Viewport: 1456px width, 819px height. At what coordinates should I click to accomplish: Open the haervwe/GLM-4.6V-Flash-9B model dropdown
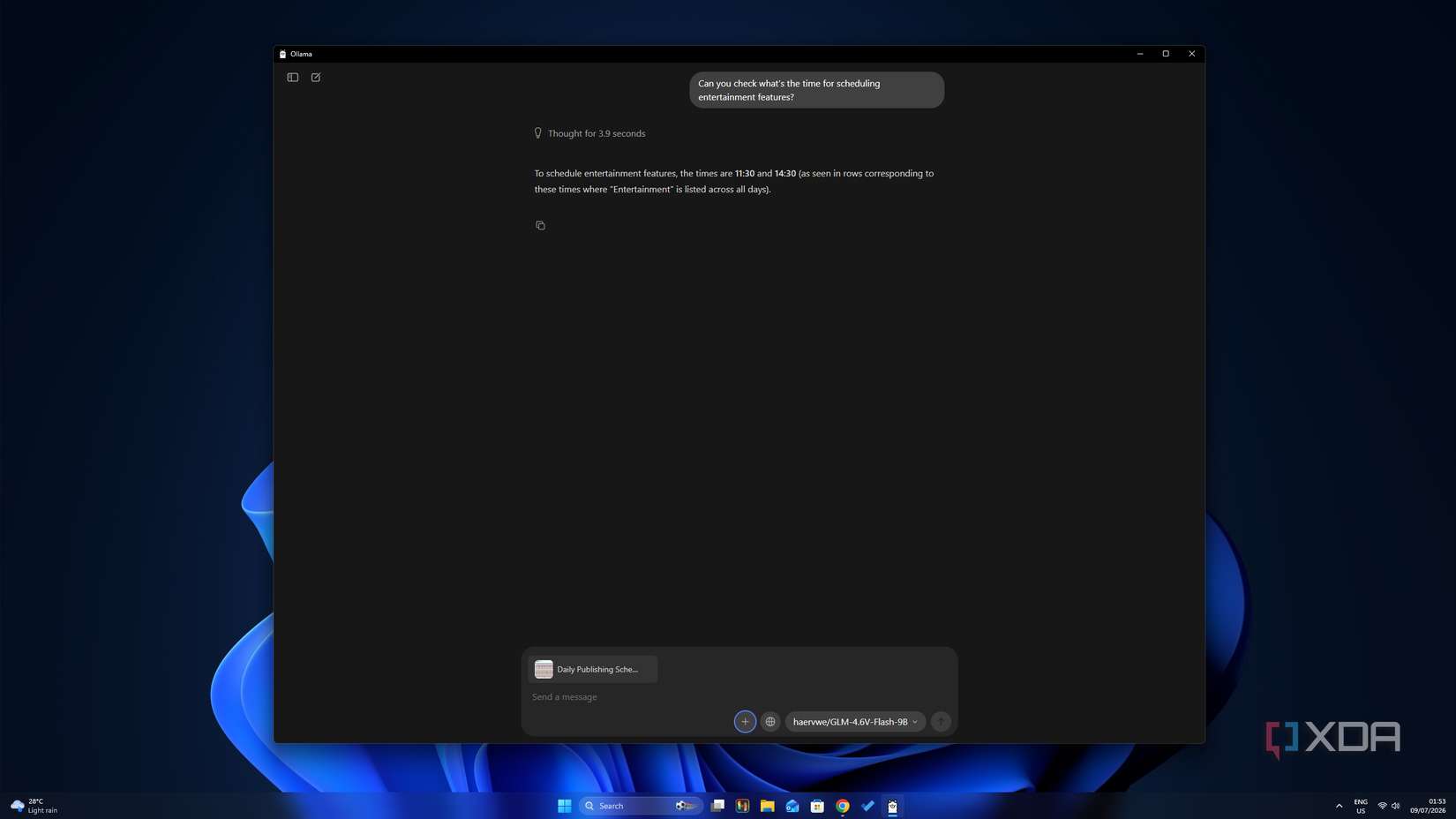(855, 722)
